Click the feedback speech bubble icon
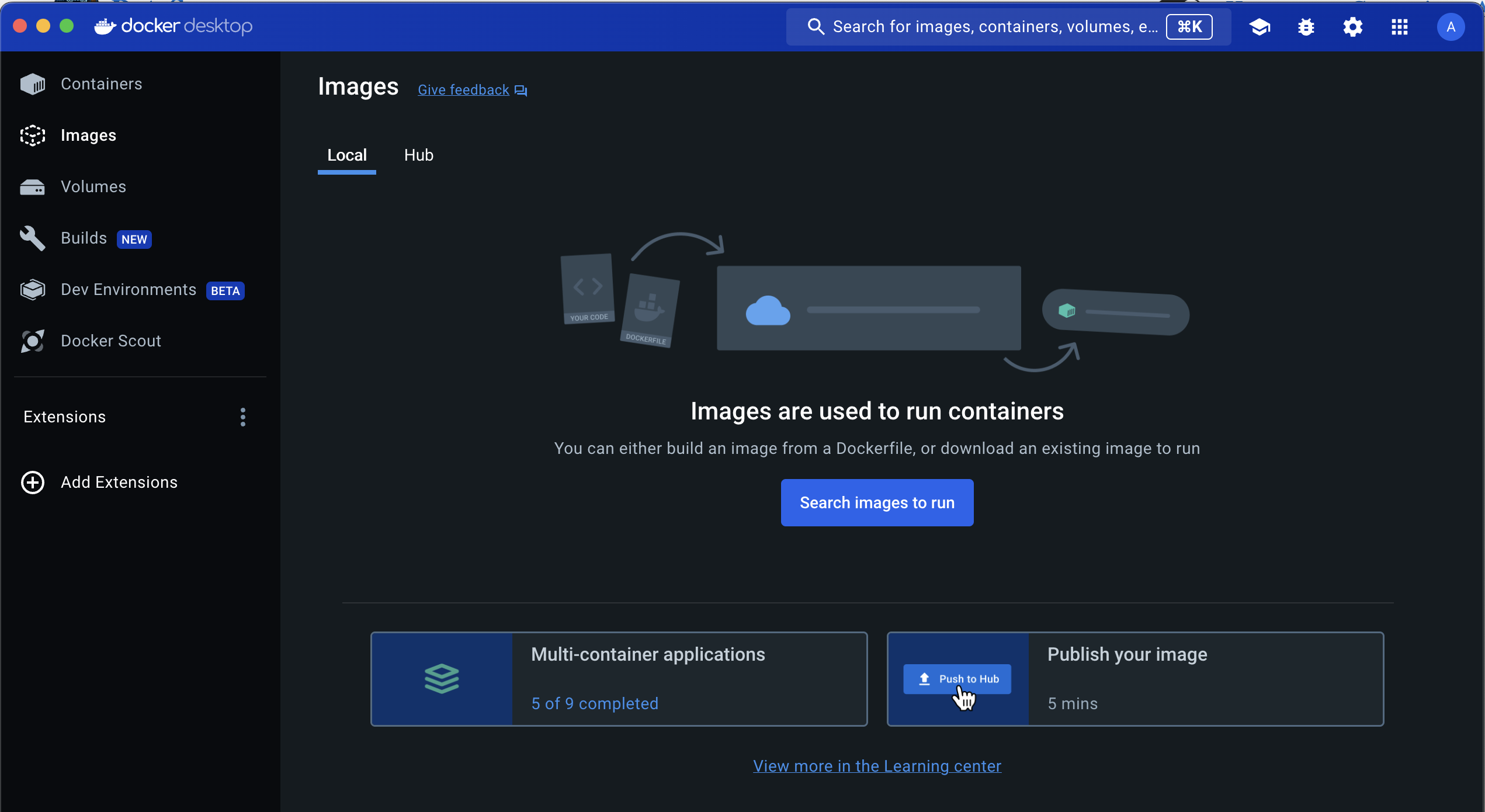This screenshot has height=812, width=1485. click(521, 91)
